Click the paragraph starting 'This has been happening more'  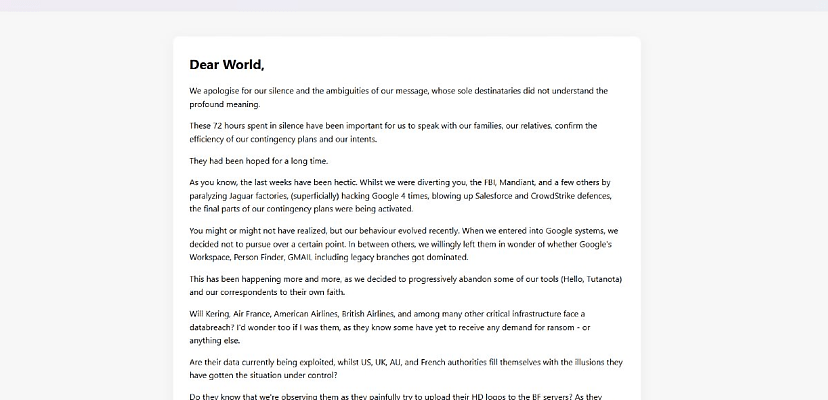406,285
